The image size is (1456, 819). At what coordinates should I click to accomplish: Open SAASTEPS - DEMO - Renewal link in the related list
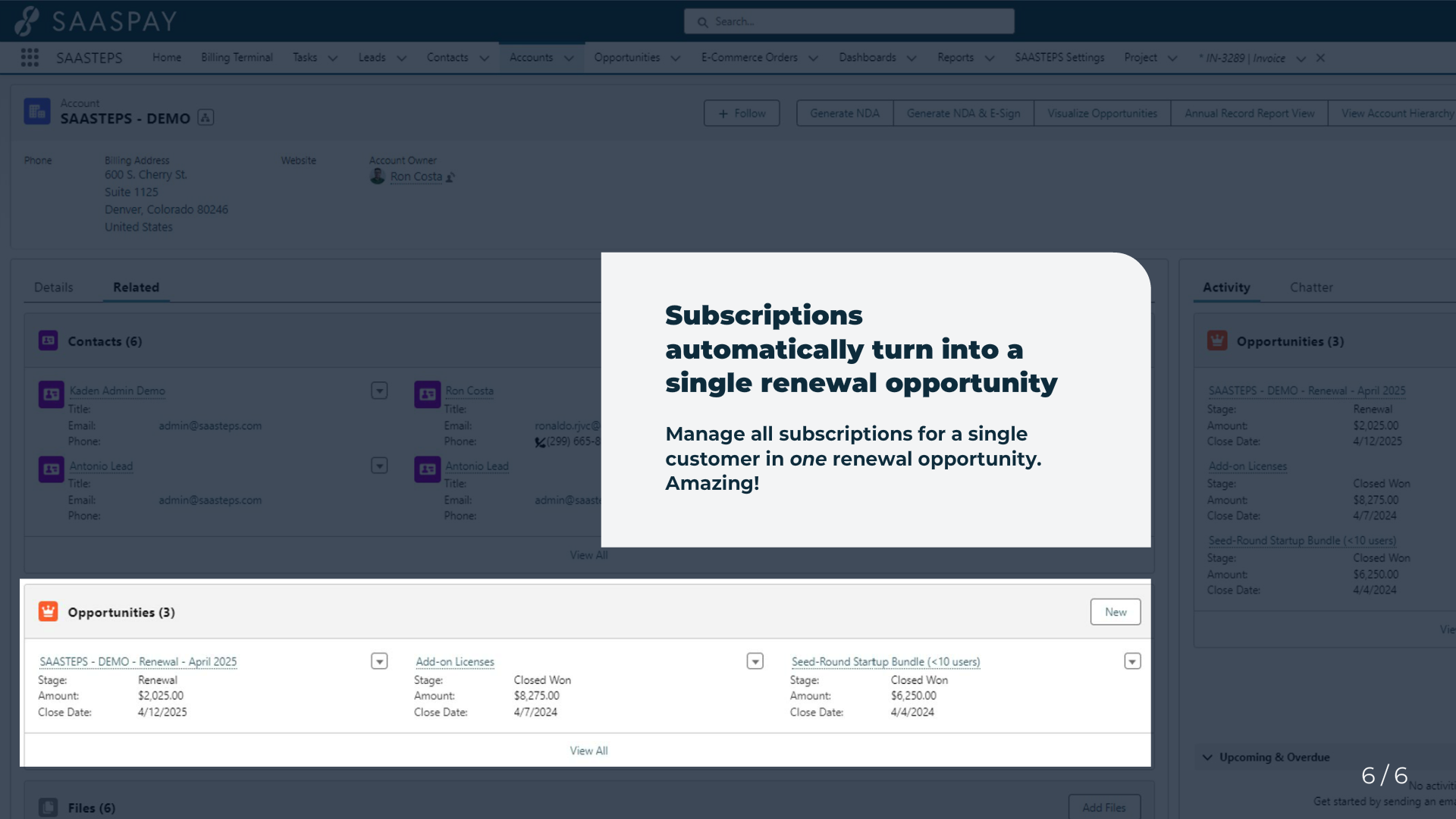tap(138, 661)
